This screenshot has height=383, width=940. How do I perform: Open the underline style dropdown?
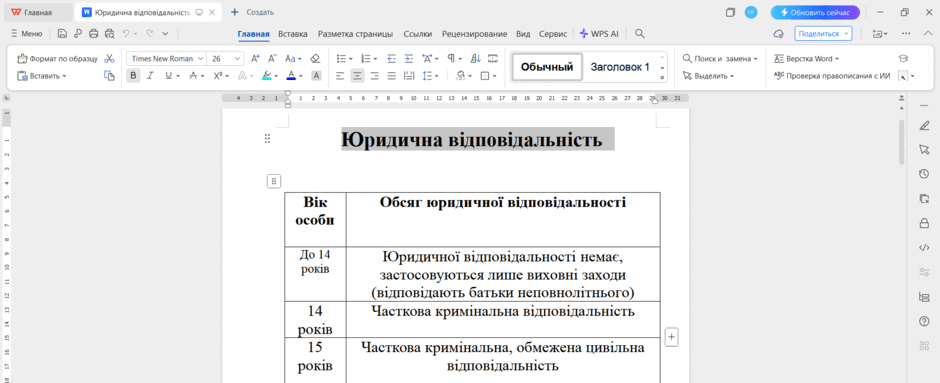point(179,76)
